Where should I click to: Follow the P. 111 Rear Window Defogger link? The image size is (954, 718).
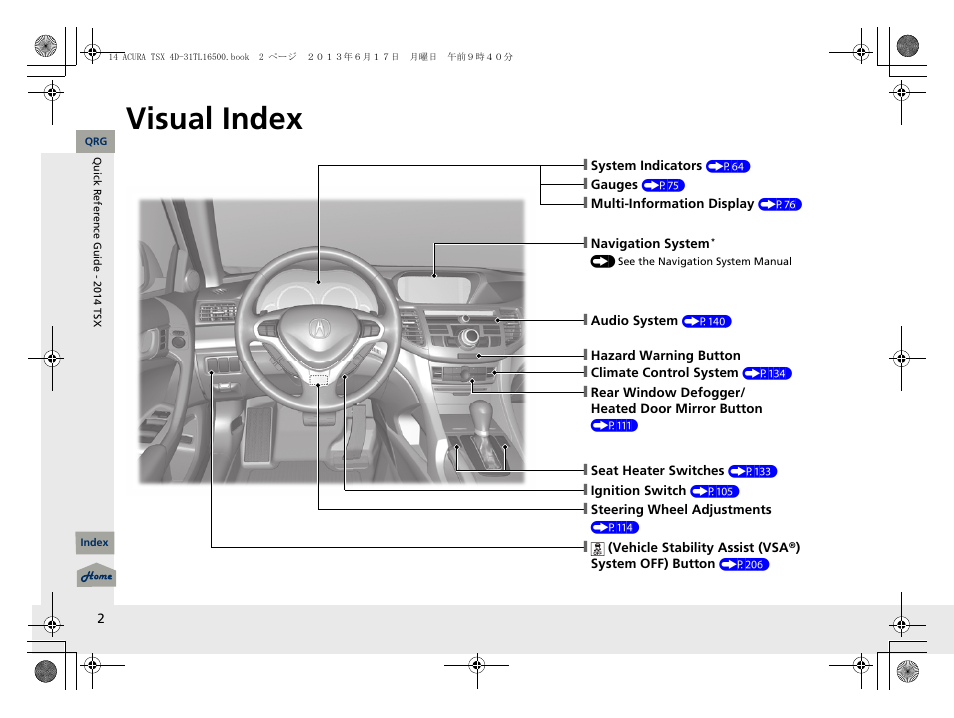[x=614, y=425]
